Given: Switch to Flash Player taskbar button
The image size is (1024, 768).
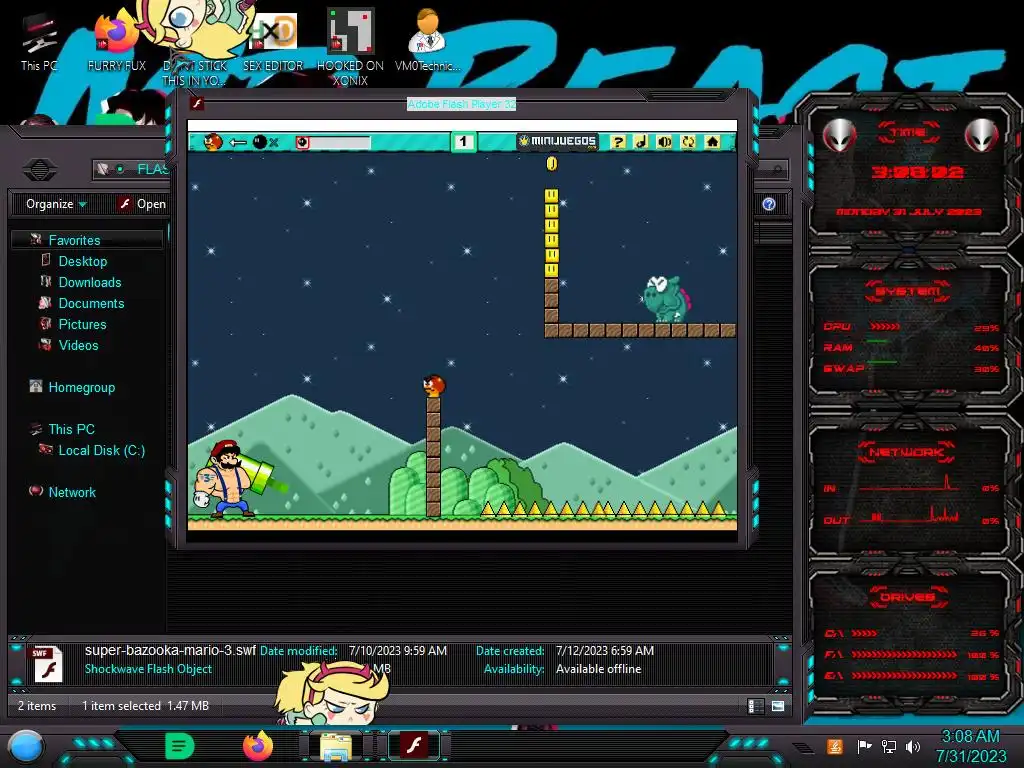Looking at the screenshot, I should [413, 745].
